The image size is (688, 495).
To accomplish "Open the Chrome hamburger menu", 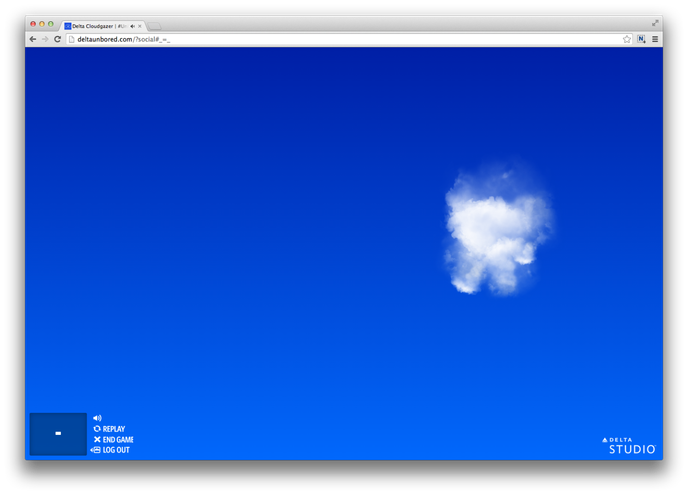I will (x=655, y=39).
